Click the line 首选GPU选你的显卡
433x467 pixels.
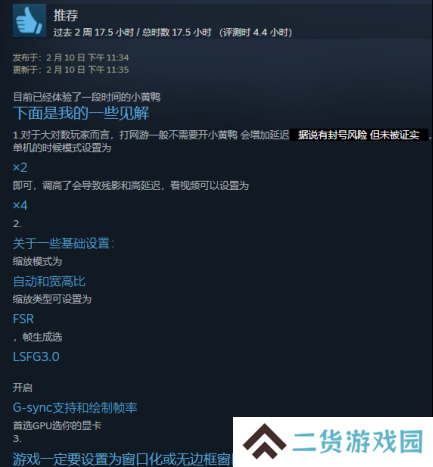click(x=57, y=426)
